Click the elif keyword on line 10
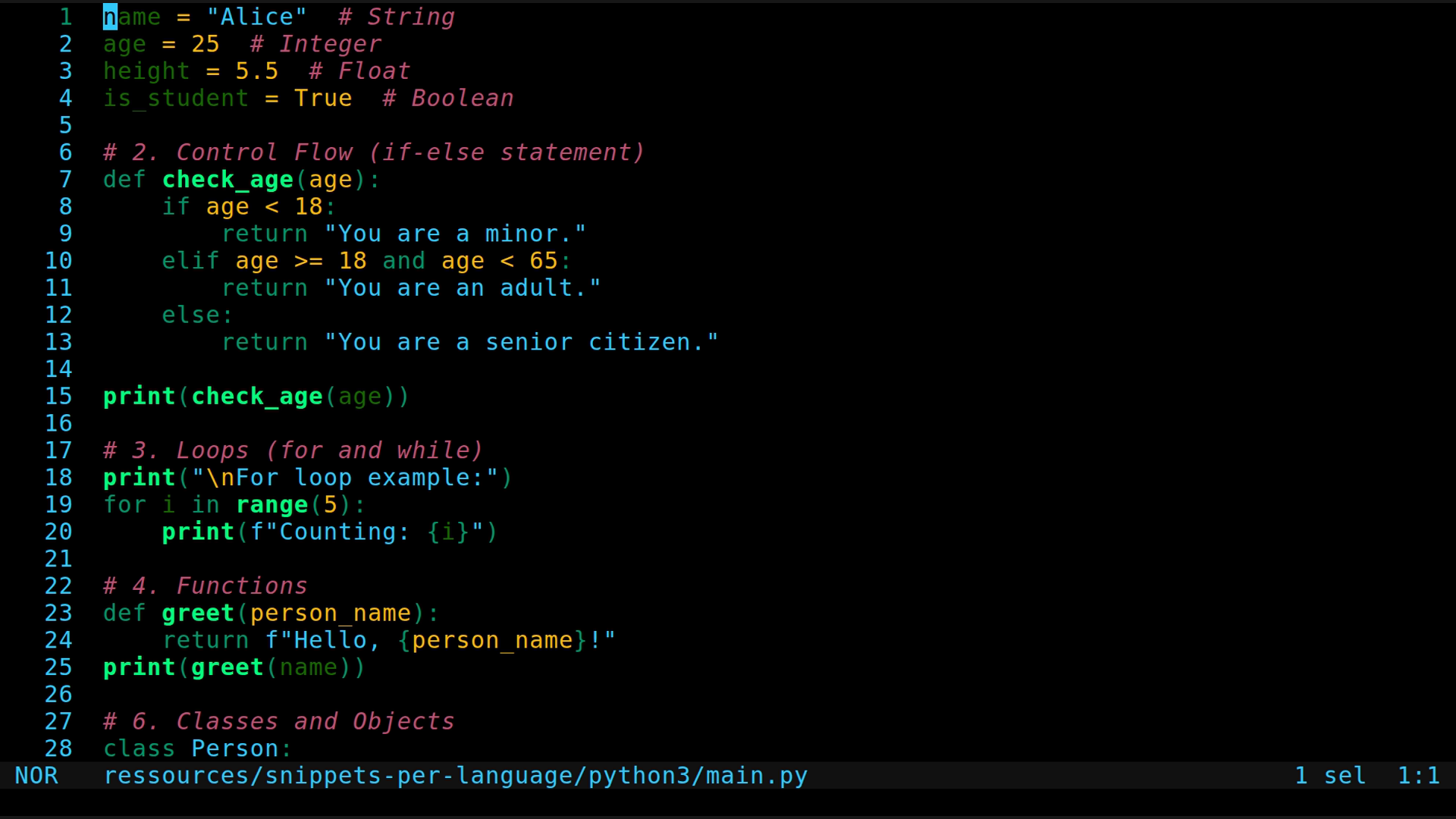This screenshot has height=819, width=1456. pyautogui.click(x=190, y=260)
